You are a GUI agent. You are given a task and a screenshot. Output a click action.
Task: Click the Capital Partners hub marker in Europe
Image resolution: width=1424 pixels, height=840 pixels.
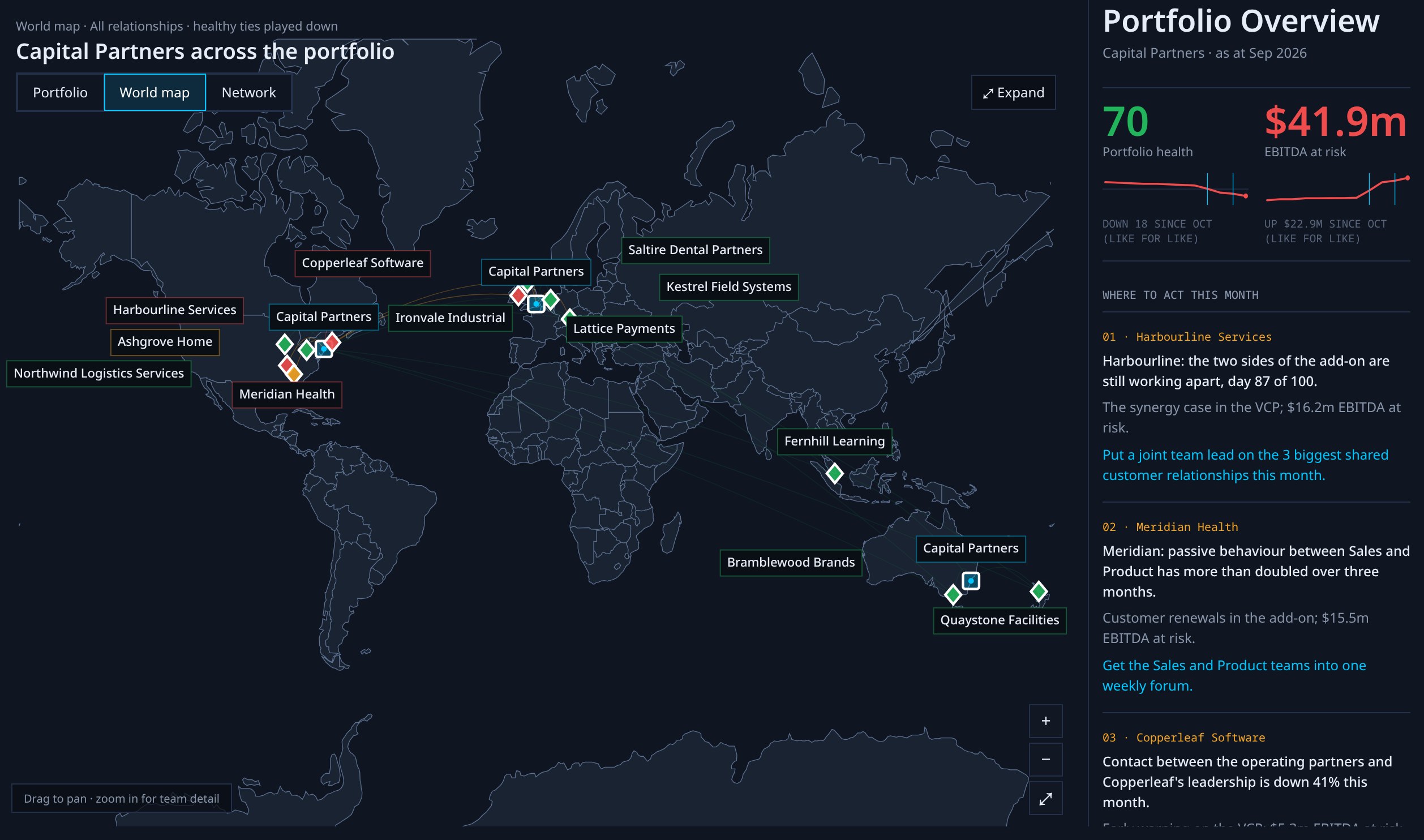click(535, 304)
